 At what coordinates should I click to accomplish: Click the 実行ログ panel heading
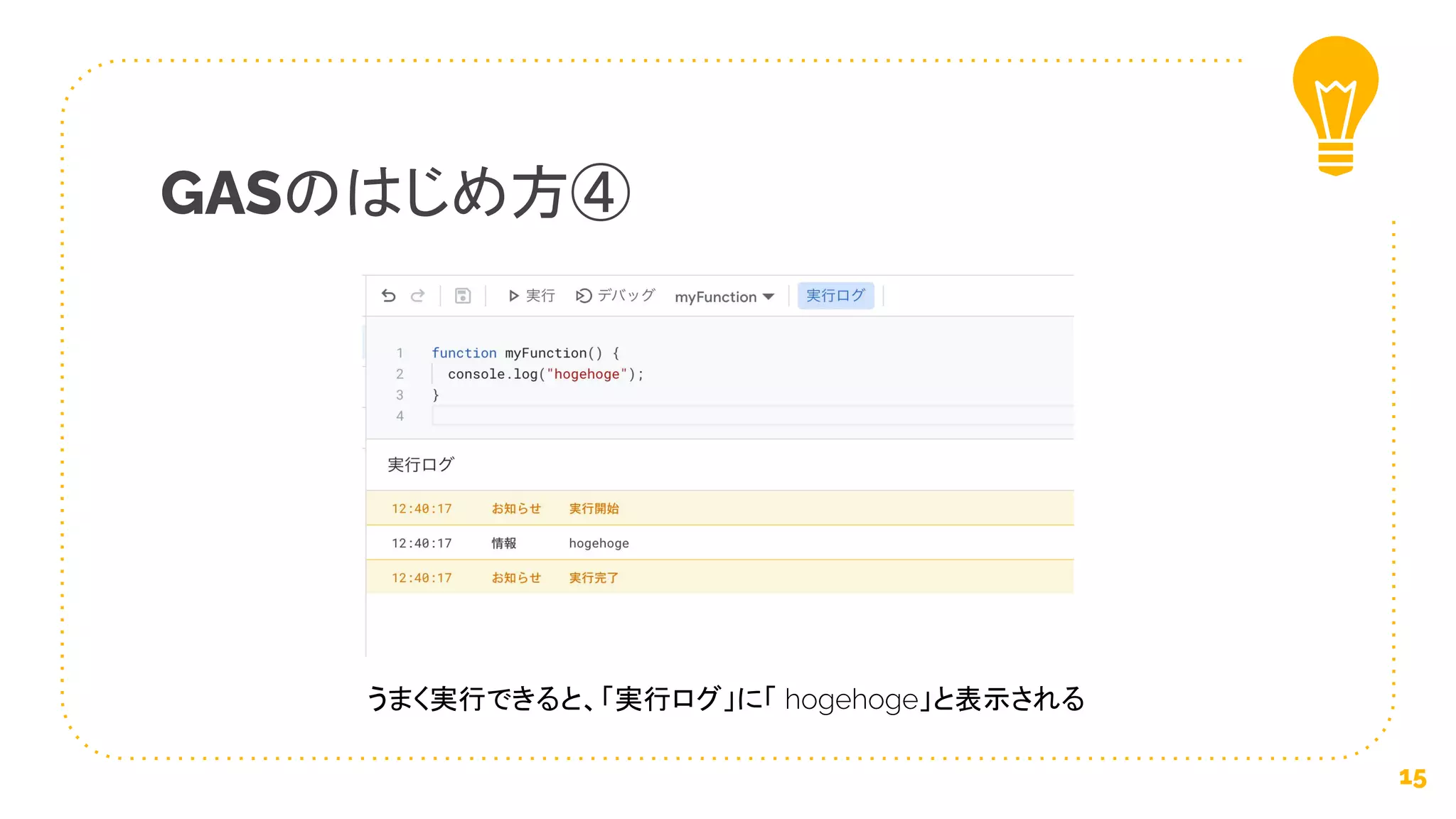(421, 465)
